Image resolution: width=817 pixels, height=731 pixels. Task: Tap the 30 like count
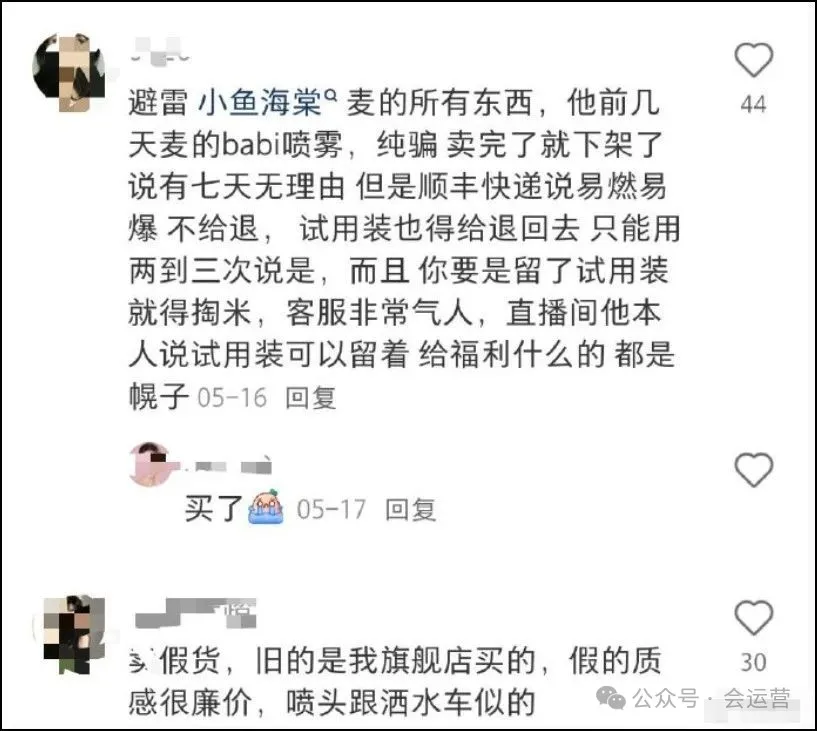pyautogui.click(x=753, y=662)
